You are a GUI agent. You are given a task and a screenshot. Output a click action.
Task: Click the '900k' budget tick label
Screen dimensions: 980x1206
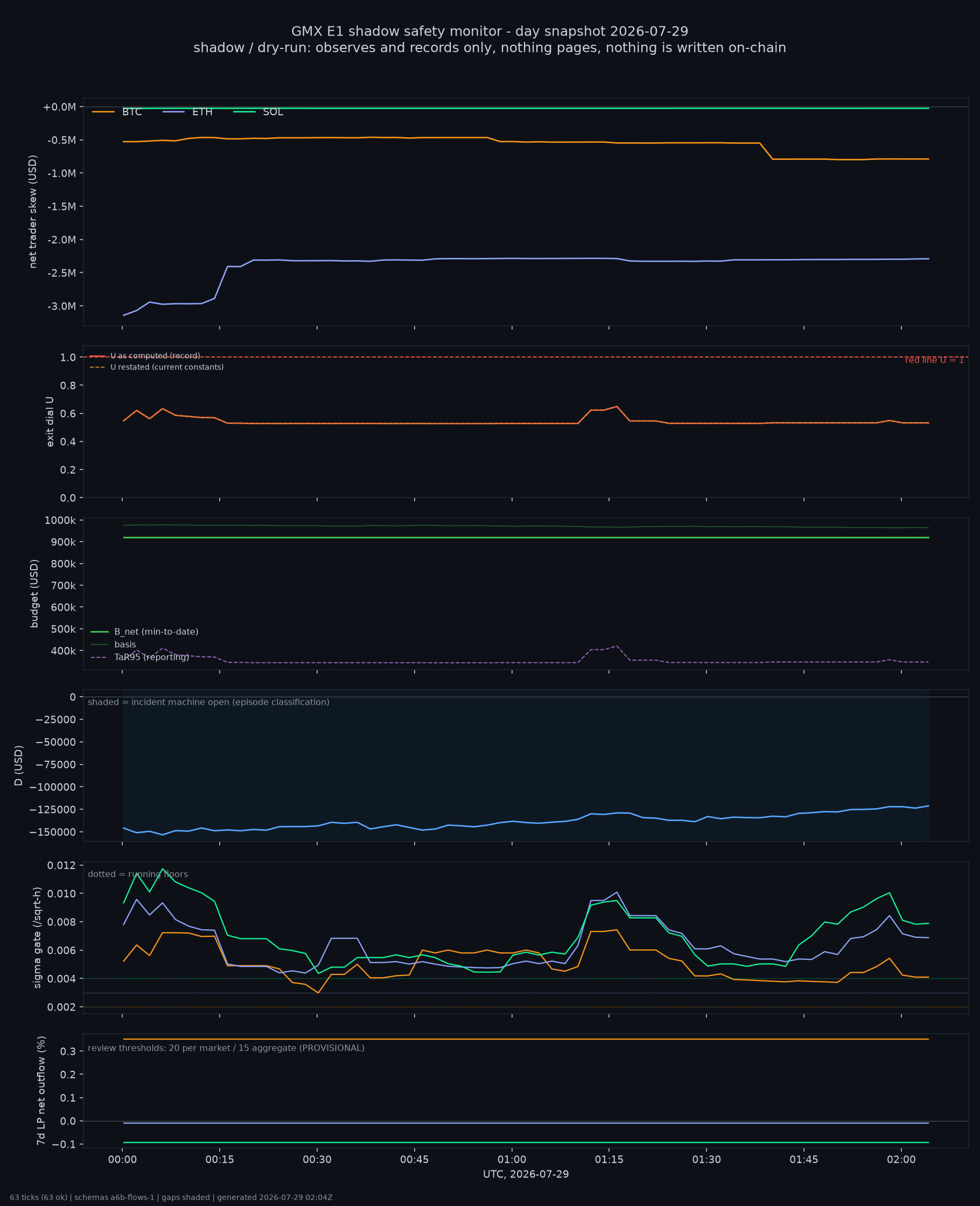click(62, 542)
